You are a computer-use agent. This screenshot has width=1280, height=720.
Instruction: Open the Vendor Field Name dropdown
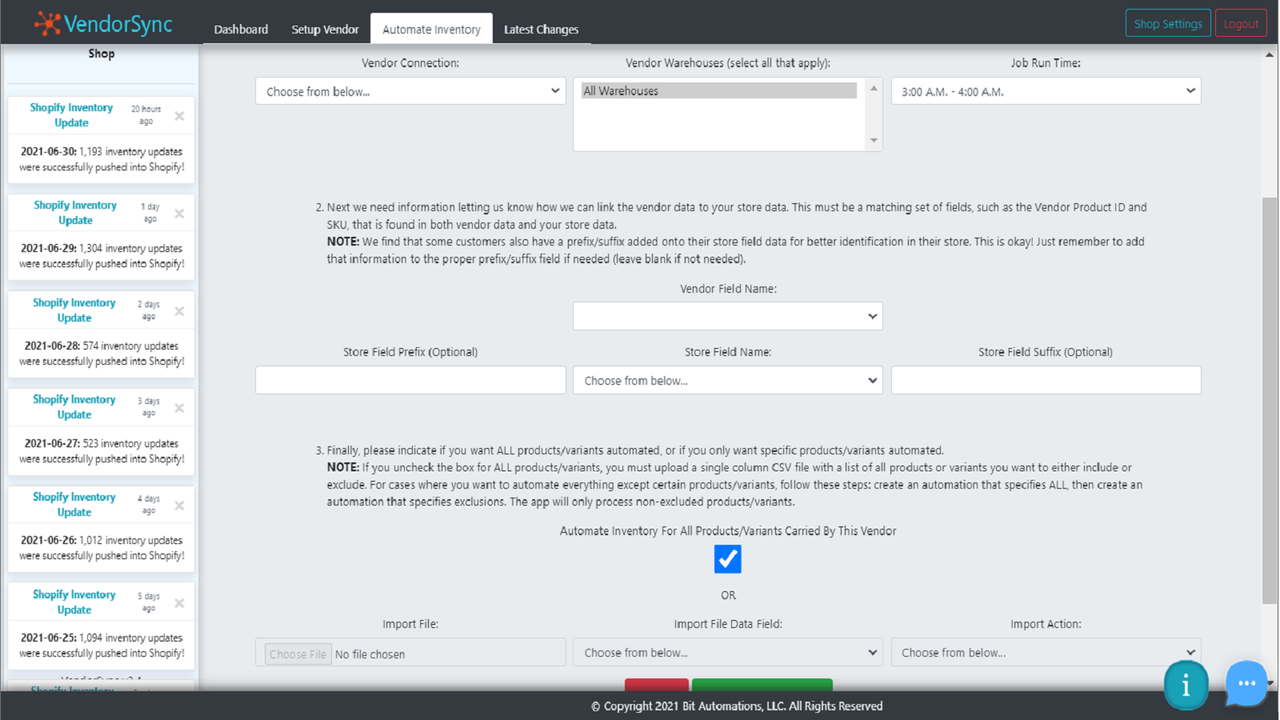[727, 315]
